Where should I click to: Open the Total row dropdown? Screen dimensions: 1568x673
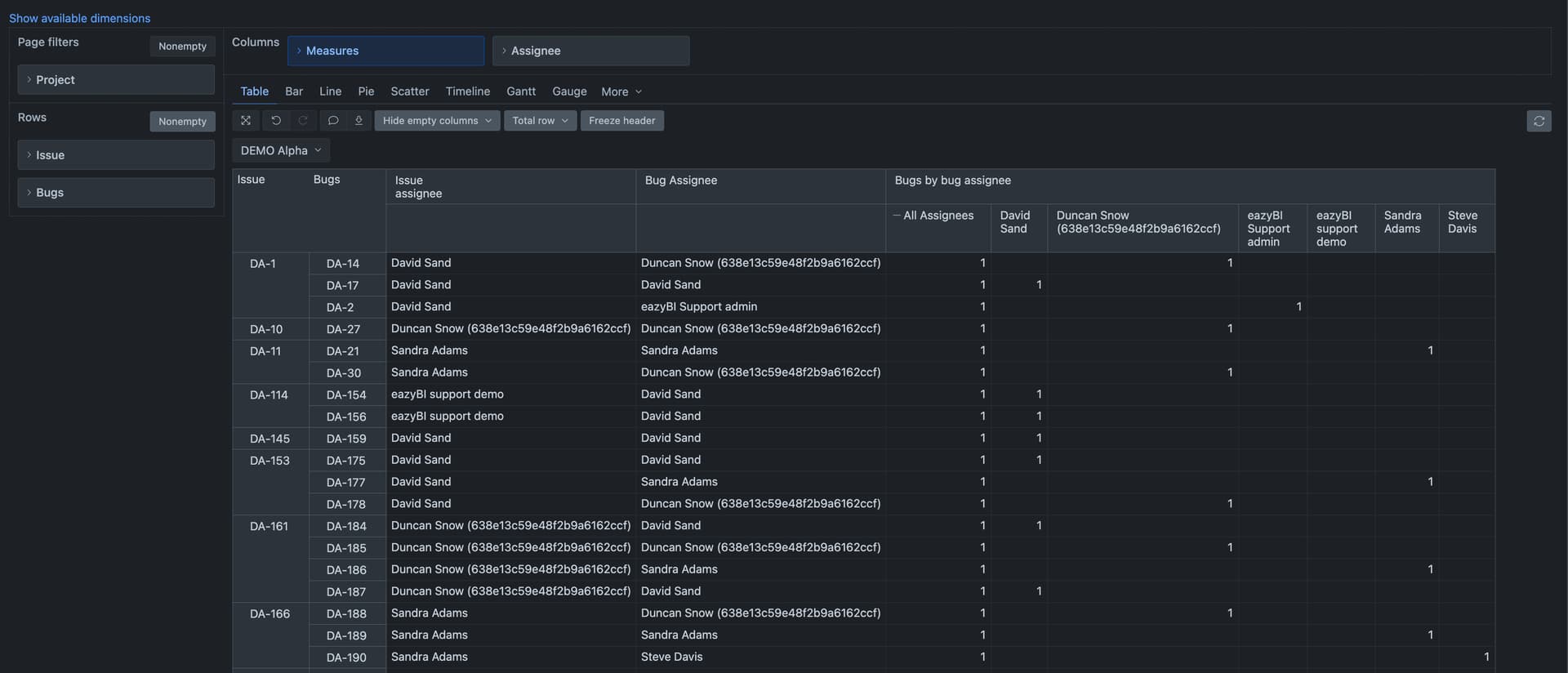click(x=540, y=121)
